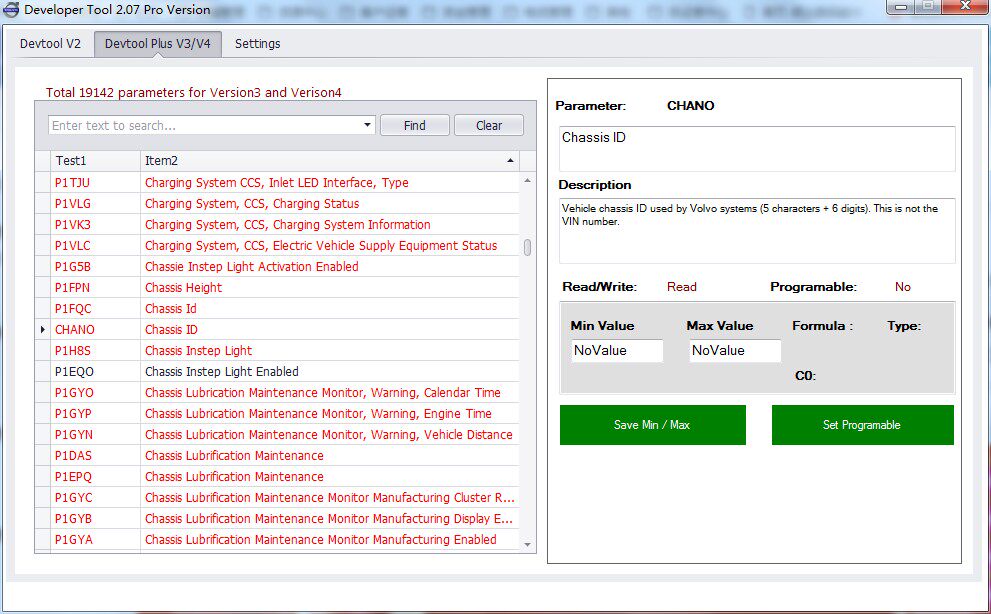Select the P1GYC row code
Viewport: 991px width, 614px height.
(x=73, y=498)
